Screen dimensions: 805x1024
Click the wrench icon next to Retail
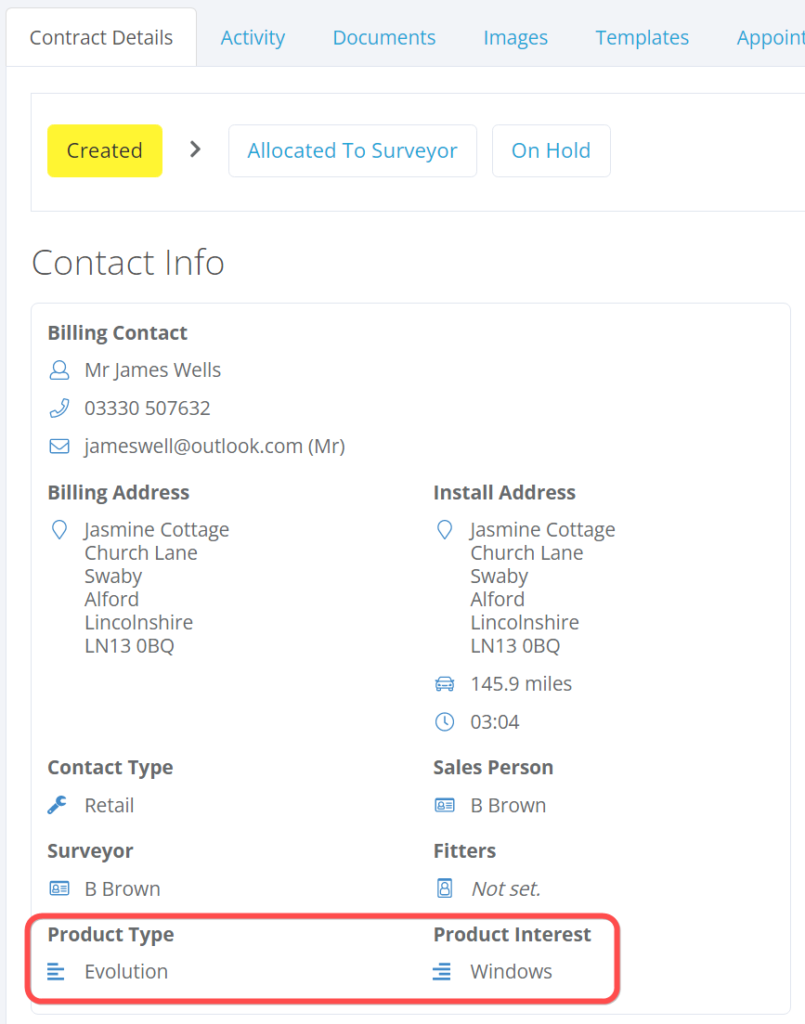[58, 806]
